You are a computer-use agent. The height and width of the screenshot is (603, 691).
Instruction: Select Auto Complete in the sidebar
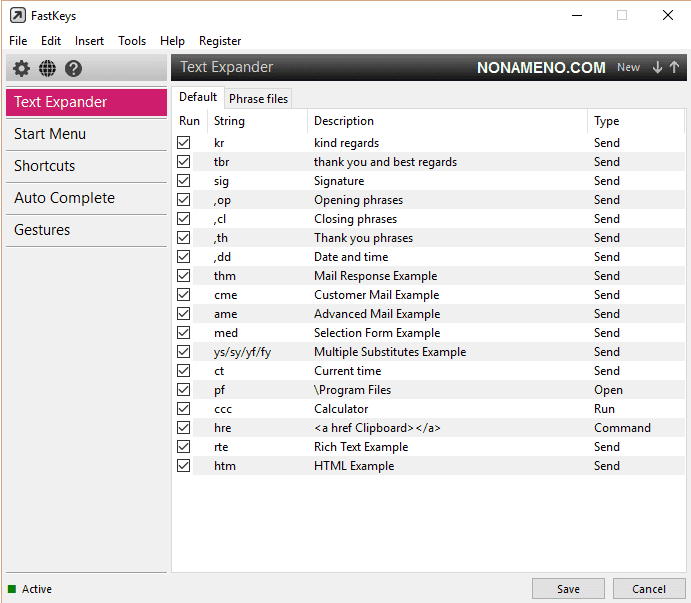[x=64, y=198]
